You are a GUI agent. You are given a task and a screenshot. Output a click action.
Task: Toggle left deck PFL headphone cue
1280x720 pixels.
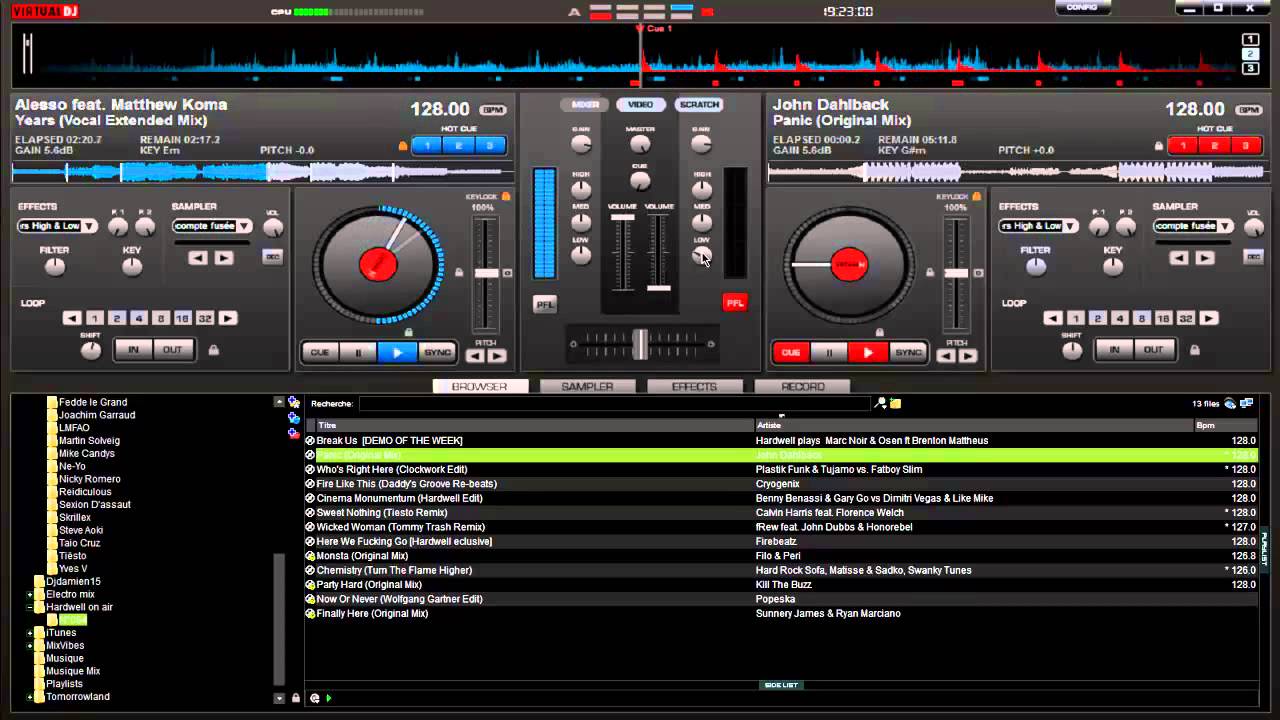click(x=545, y=304)
